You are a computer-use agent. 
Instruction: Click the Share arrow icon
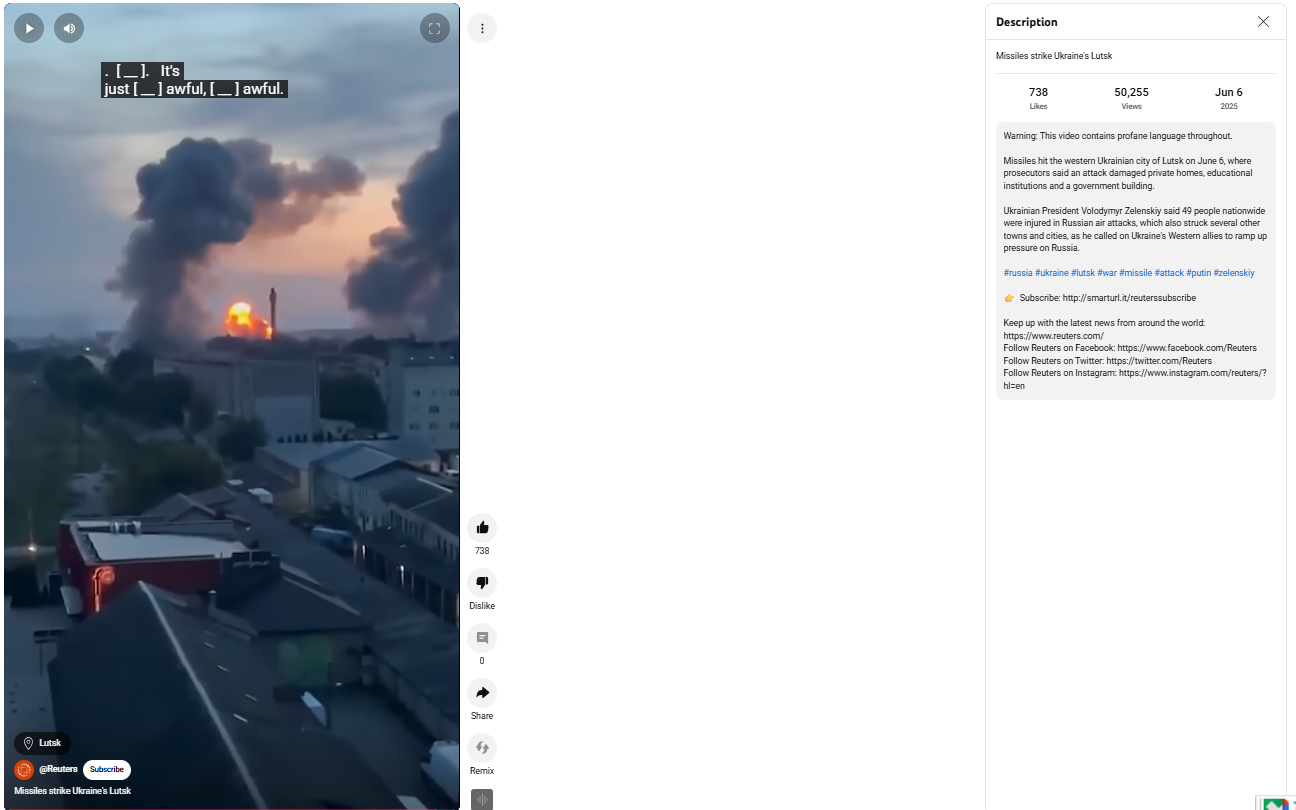tap(482, 693)
